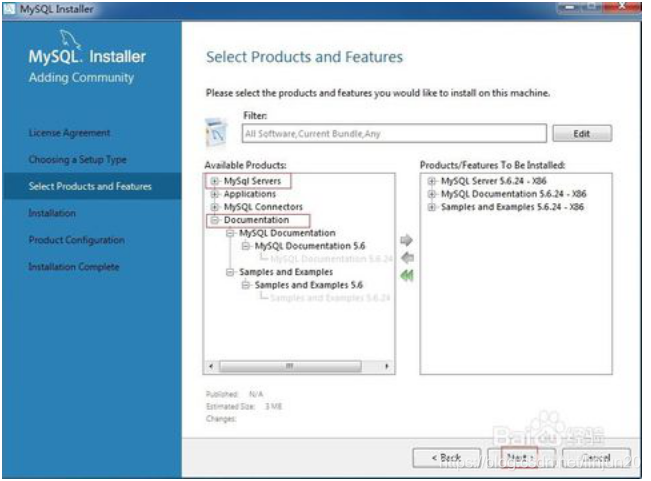This screenshot has width=651, height=481.
Task: Click the MySQL Installer title bar icon
Action: point(9,8)
